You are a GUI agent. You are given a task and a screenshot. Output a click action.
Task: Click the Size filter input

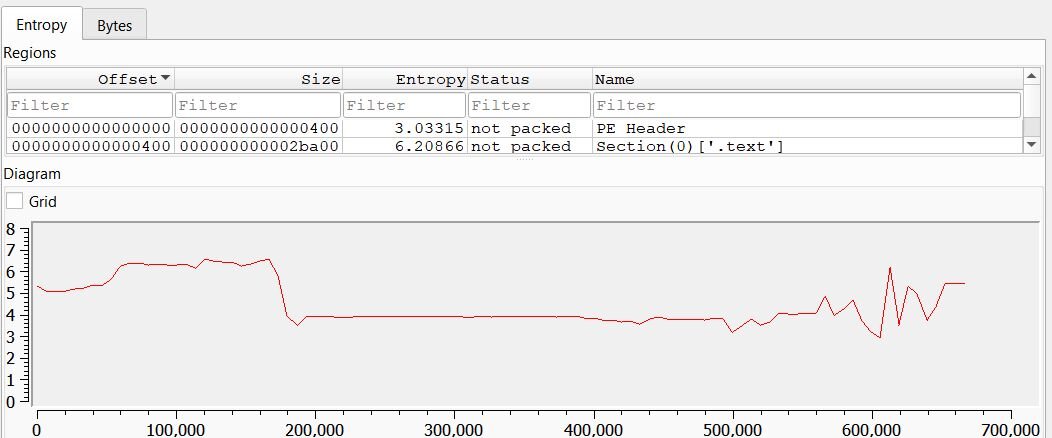click(x=258, y=105)
